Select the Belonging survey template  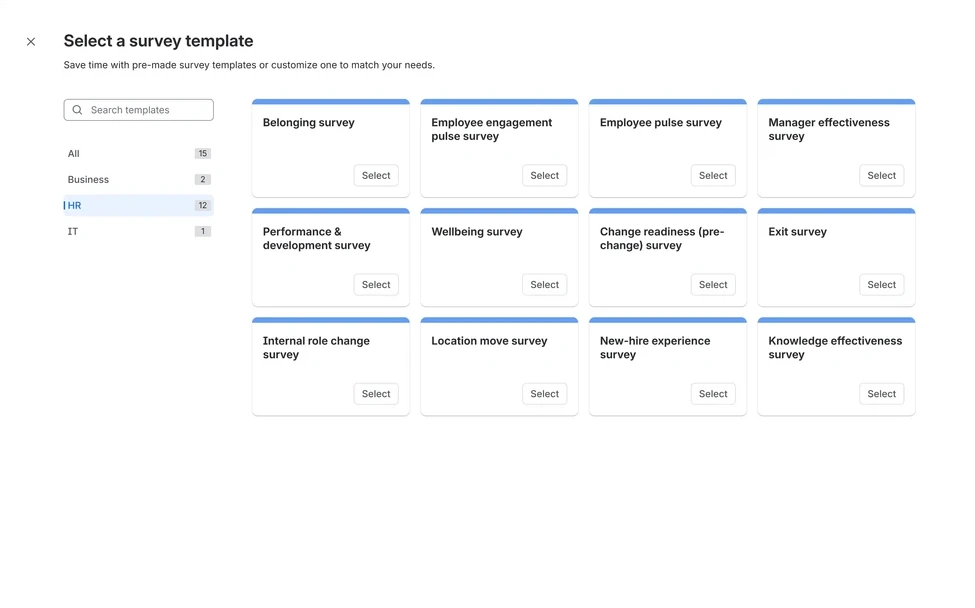tap(375, 175)
